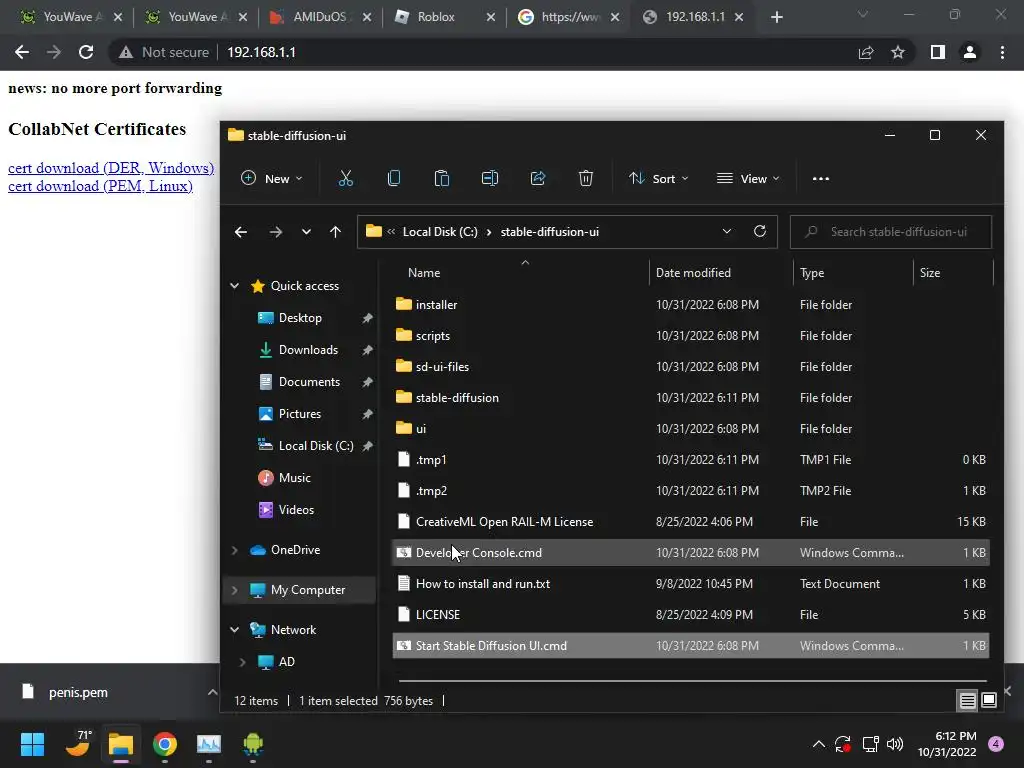Screen dimensions: 1024x768
Task: Reload the Chrome page
Action: coord(86,52)
